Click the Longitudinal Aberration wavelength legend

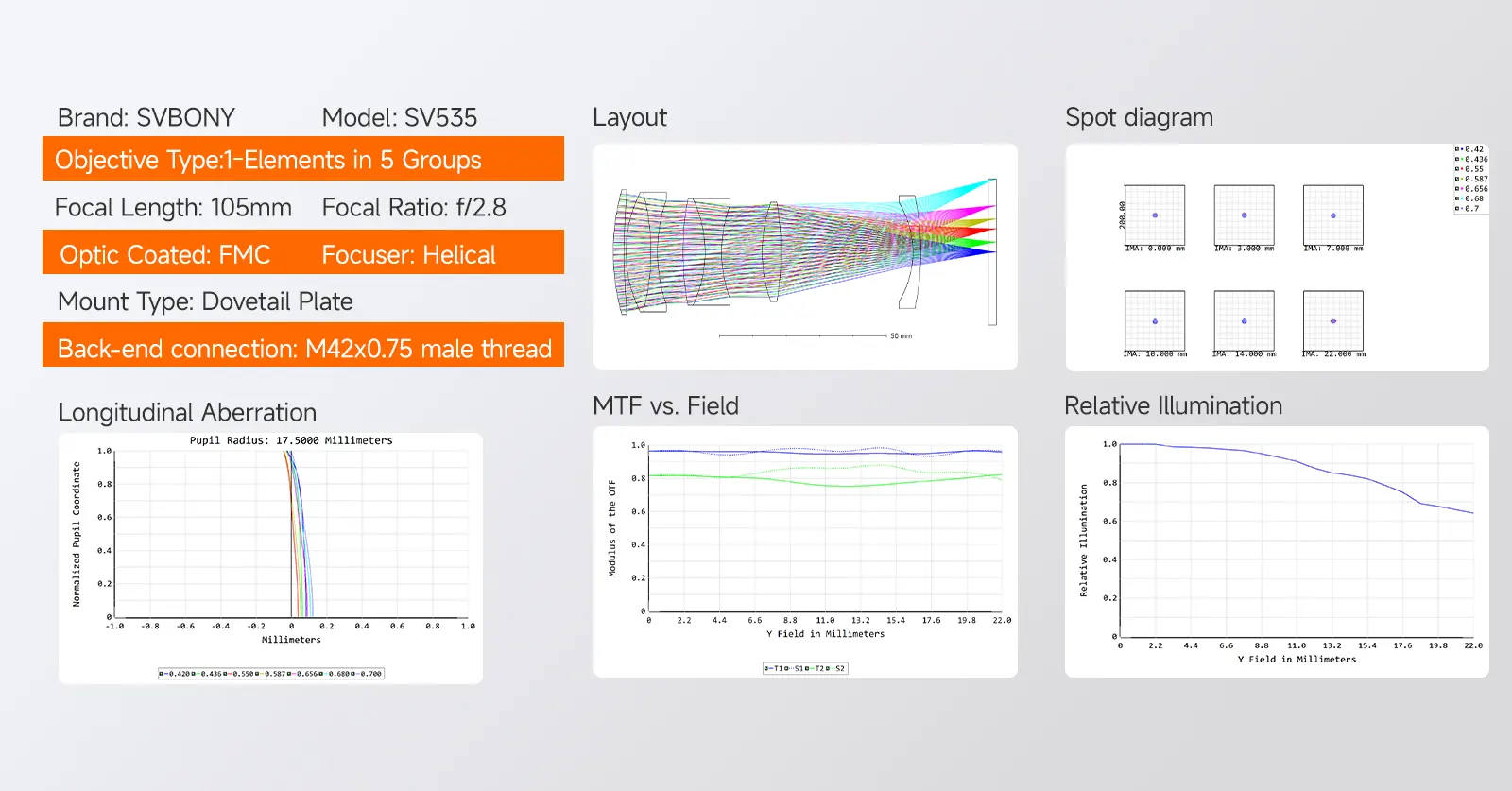(271, 674)
